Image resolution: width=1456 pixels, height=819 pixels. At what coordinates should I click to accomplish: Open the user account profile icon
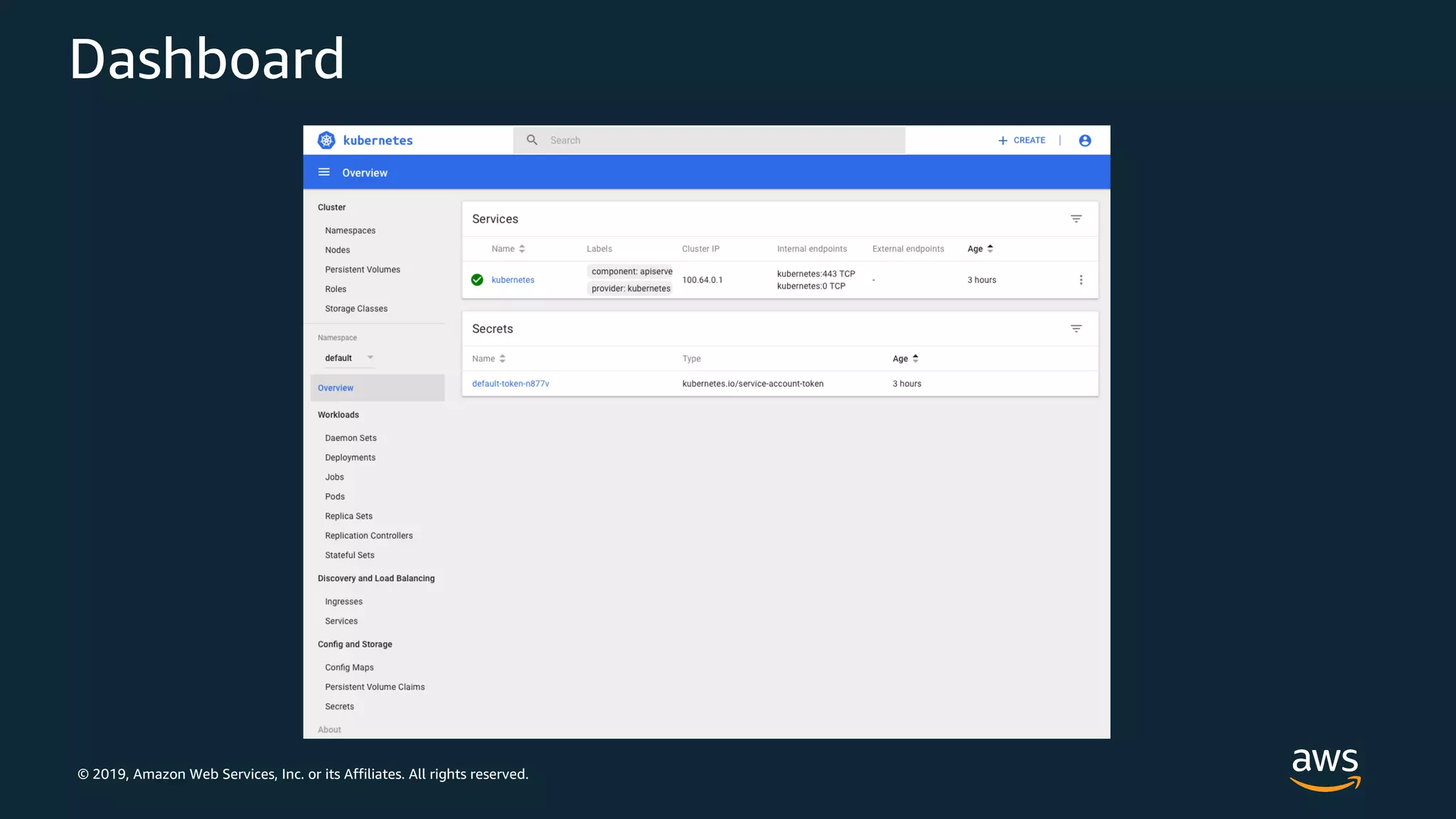coord(1085,141)
